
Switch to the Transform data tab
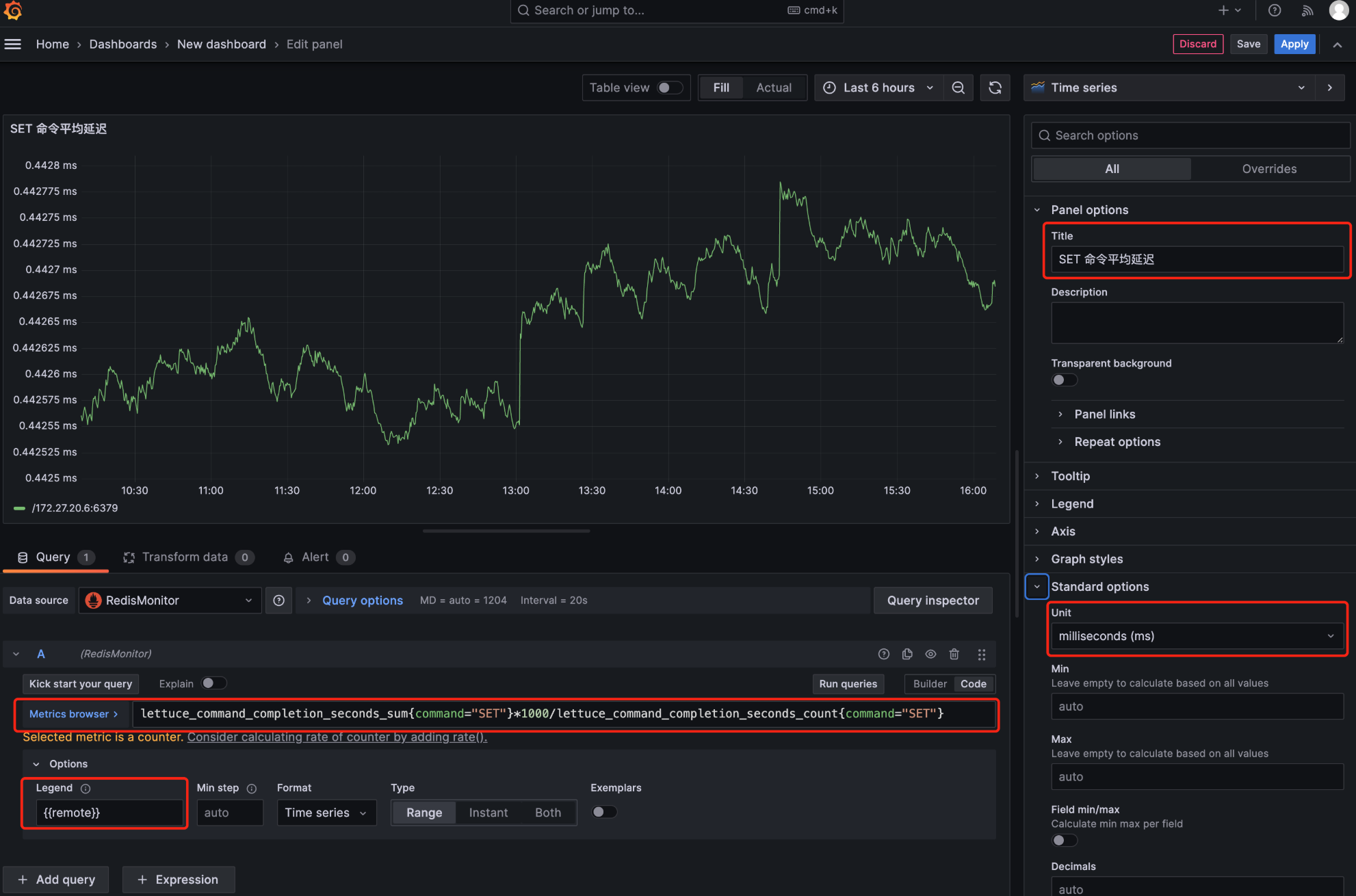185,557
